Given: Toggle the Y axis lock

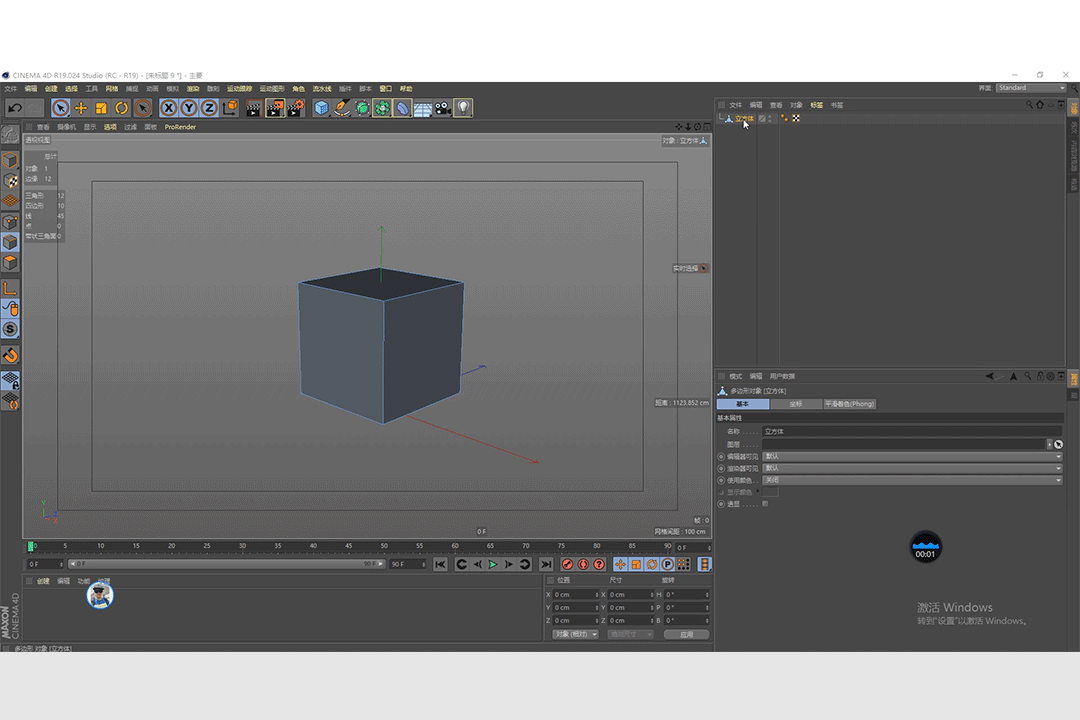Looking at the screenshot, I should [189, 108].
